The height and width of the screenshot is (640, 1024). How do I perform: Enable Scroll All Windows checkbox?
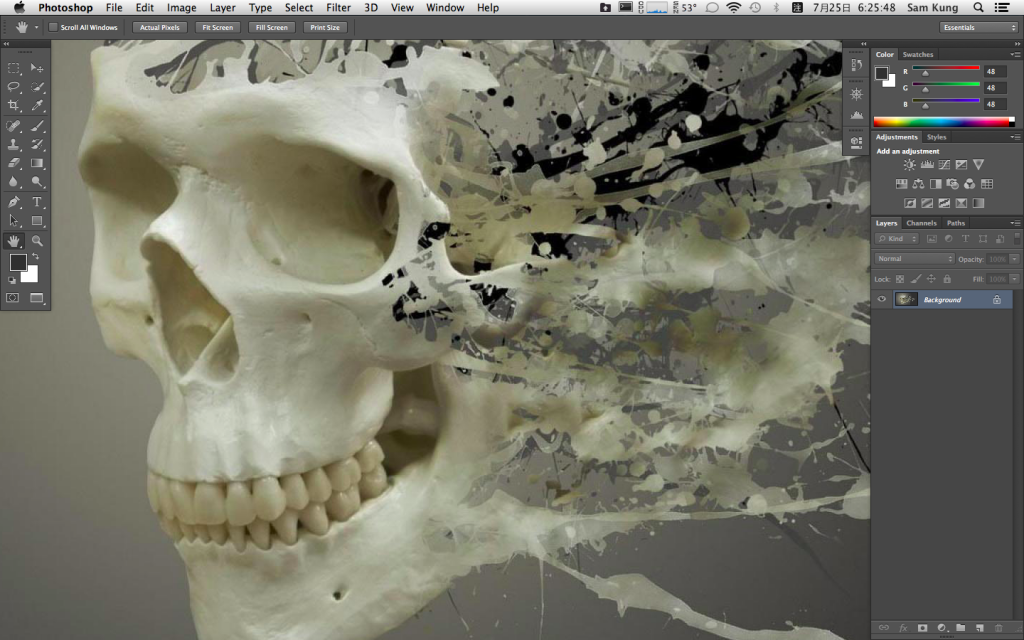click(x=53, y=27)
